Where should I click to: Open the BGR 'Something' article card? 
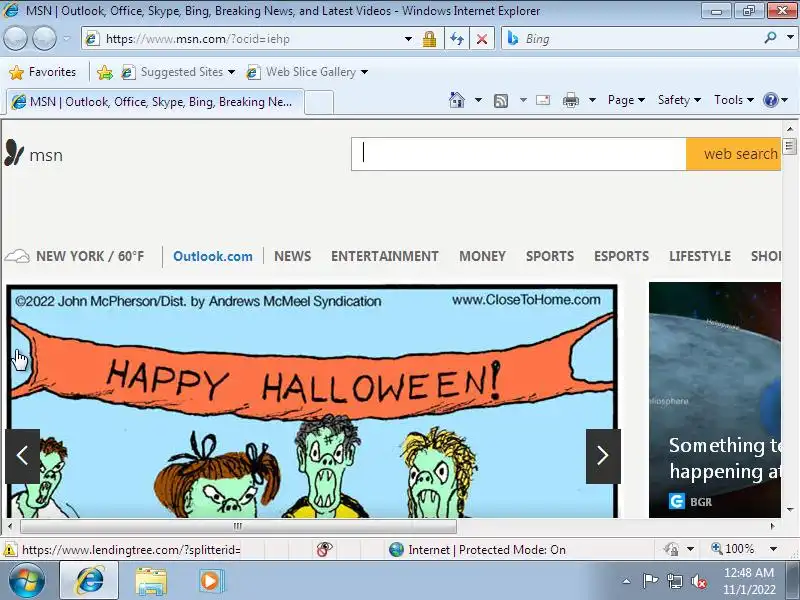tap(715, 400)
